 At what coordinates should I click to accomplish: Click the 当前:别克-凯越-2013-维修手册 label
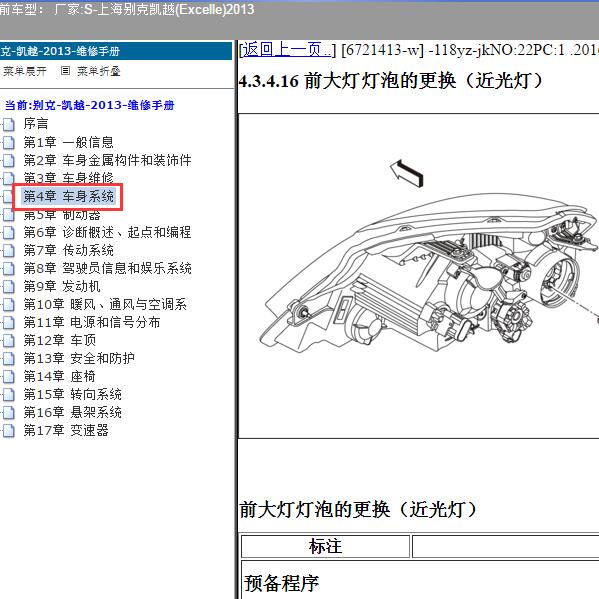89,105
